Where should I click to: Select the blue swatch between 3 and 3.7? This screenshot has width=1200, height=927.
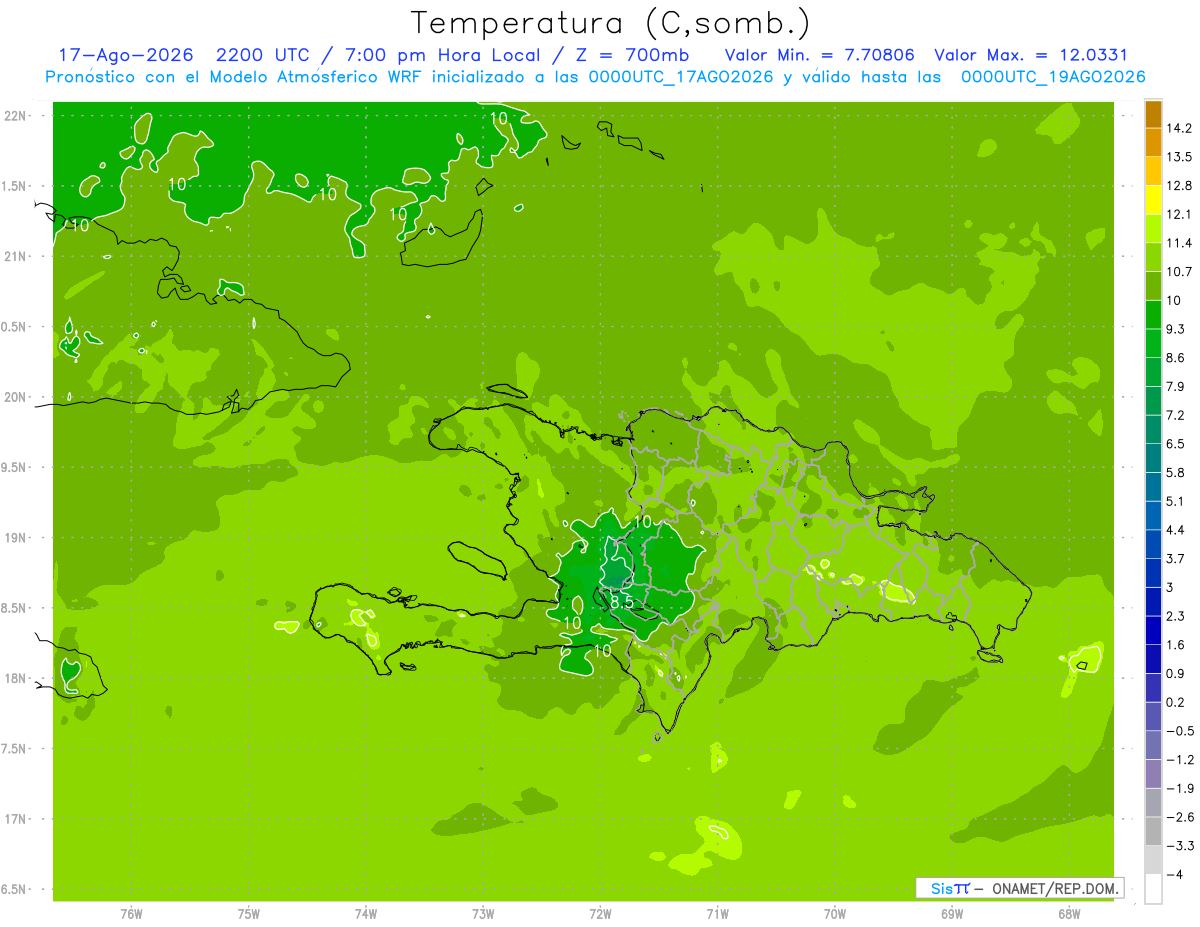tap(1153, 573)
